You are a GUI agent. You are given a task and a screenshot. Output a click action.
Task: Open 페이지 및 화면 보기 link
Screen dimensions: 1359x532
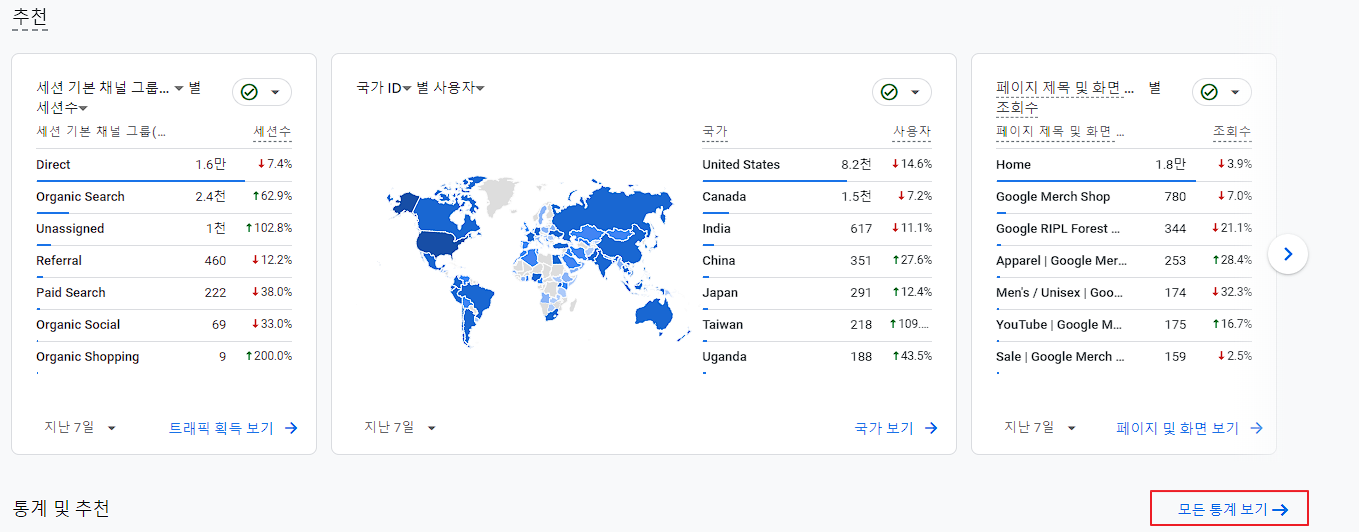[1190, 428]
